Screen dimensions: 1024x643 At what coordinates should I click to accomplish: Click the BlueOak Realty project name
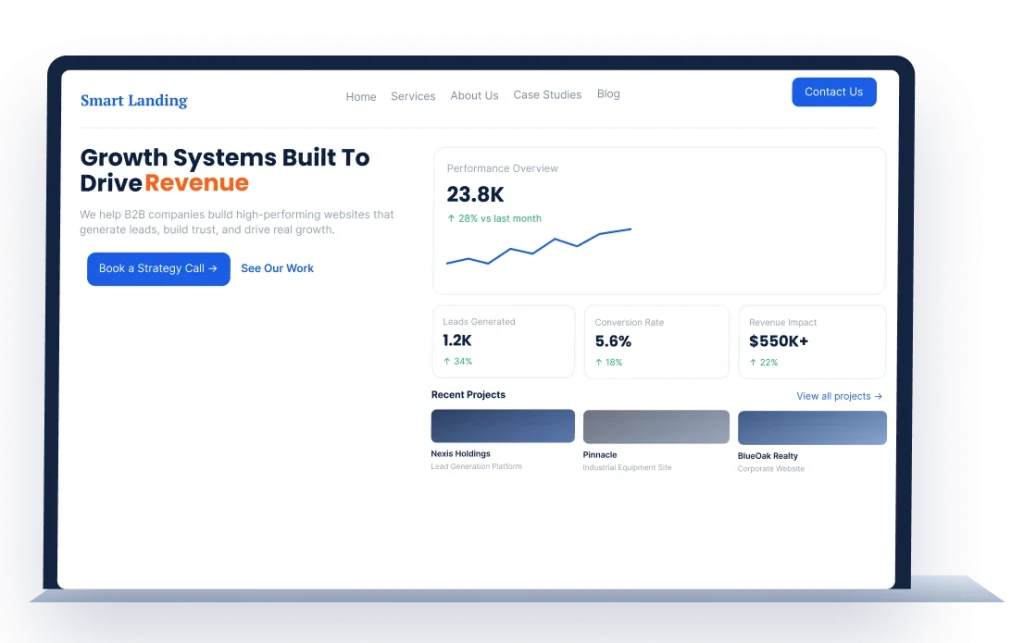coord(768,456)
